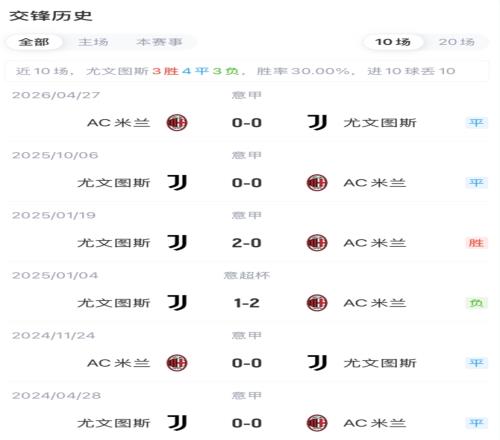Click 平 badge of 2026/04/27 match
This screenshot has width=500, height=440.
tap(476, 123)
